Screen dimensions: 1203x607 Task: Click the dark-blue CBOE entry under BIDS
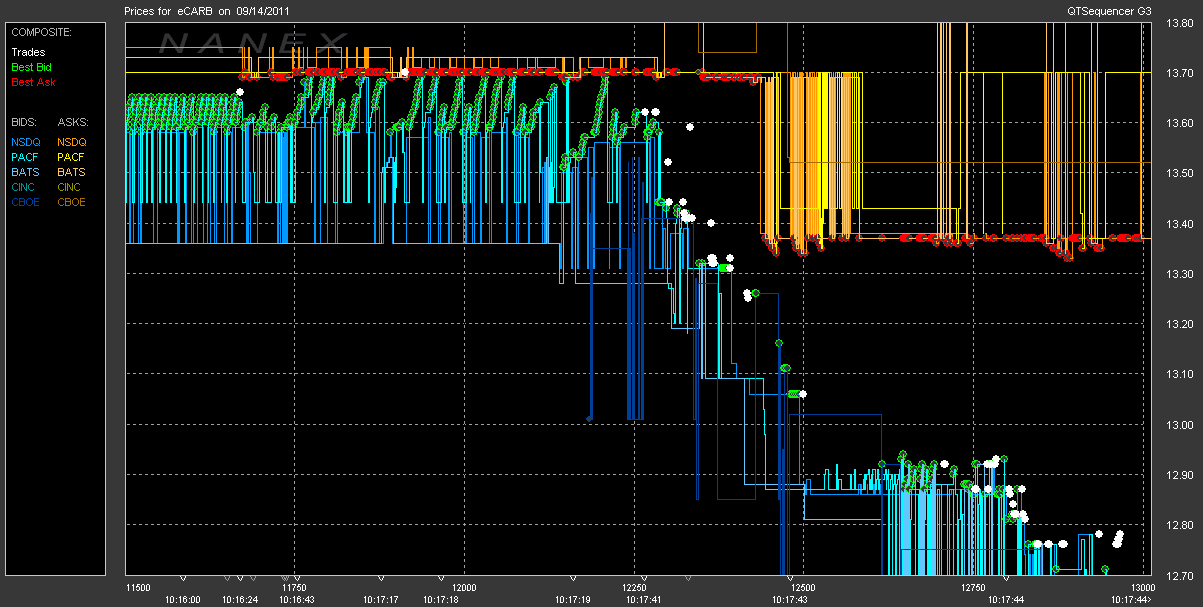click(x=26, y=202)
